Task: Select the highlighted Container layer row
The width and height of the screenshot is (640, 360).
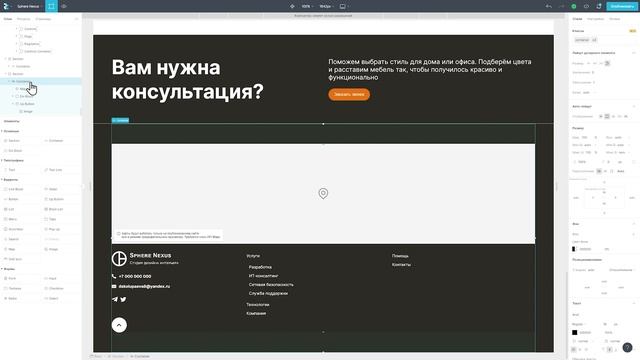Action: pos(40,81)
